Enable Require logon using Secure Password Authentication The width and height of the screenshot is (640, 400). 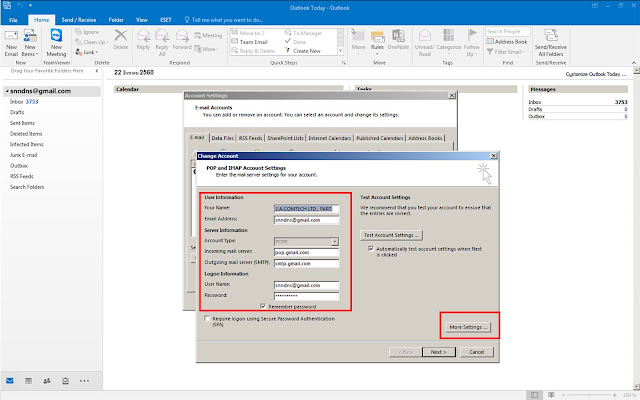point(207,318)
